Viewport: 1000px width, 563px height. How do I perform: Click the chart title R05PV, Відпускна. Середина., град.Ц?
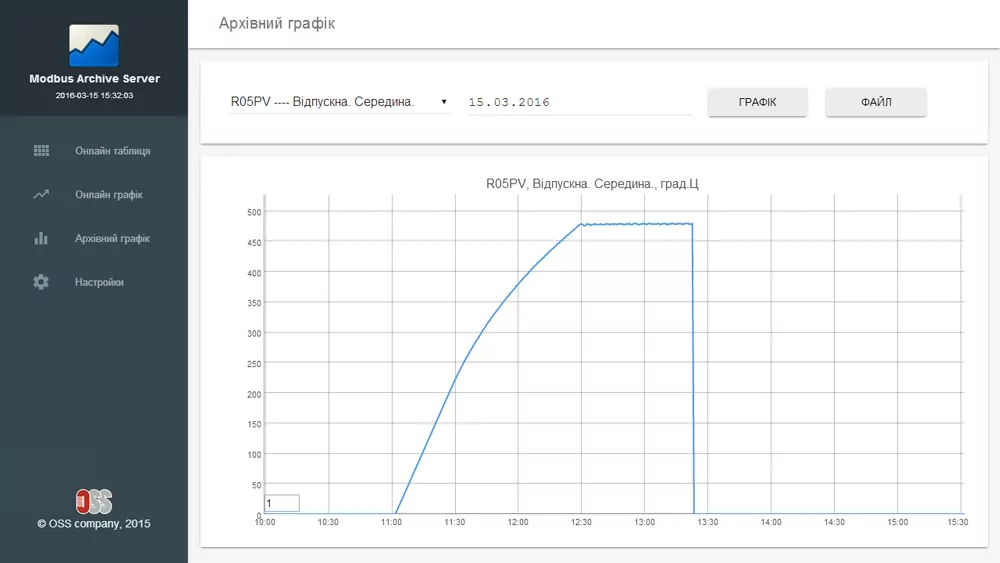(592, 184)
